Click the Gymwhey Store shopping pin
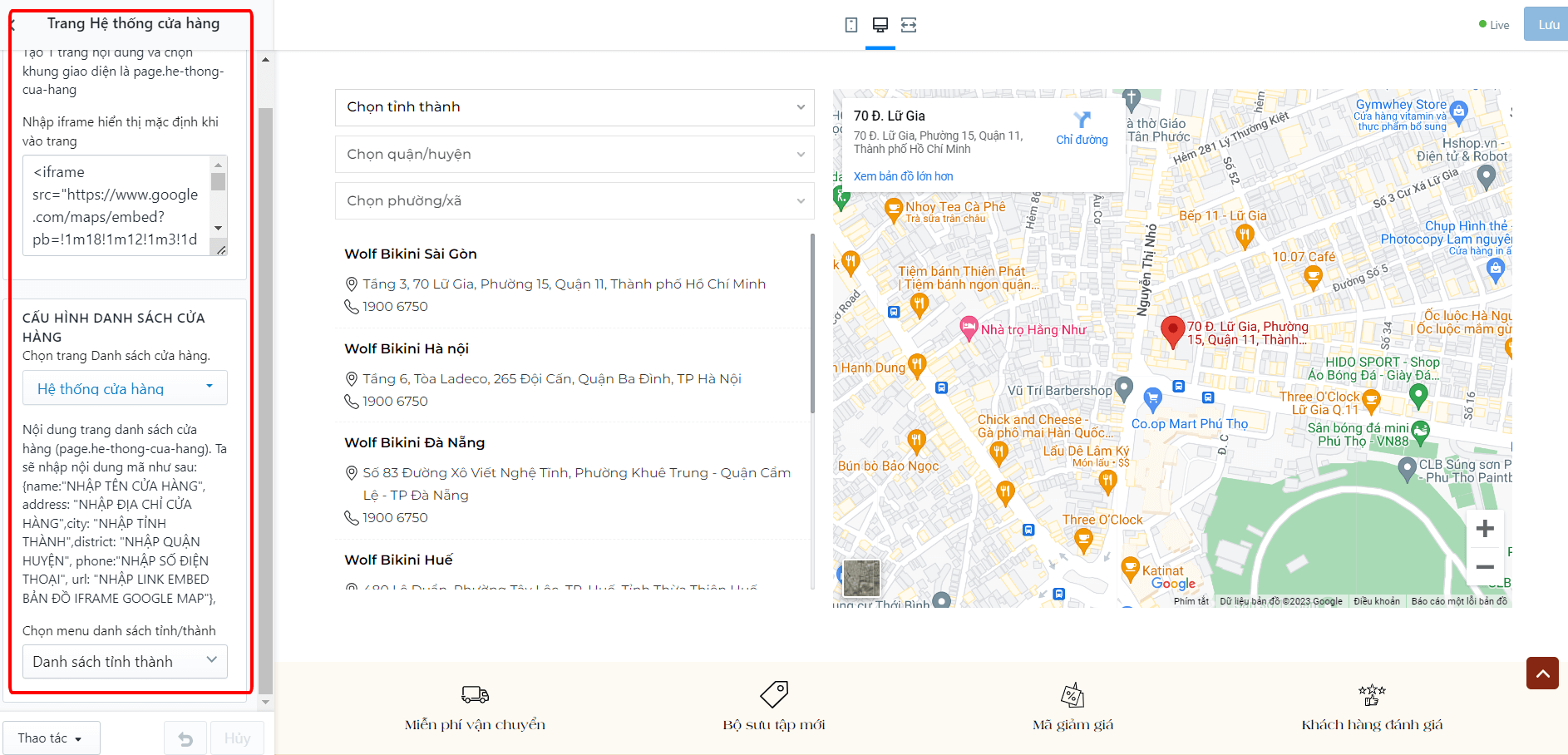This screenshot has height=755, width=1568. tap(1458, 111)
